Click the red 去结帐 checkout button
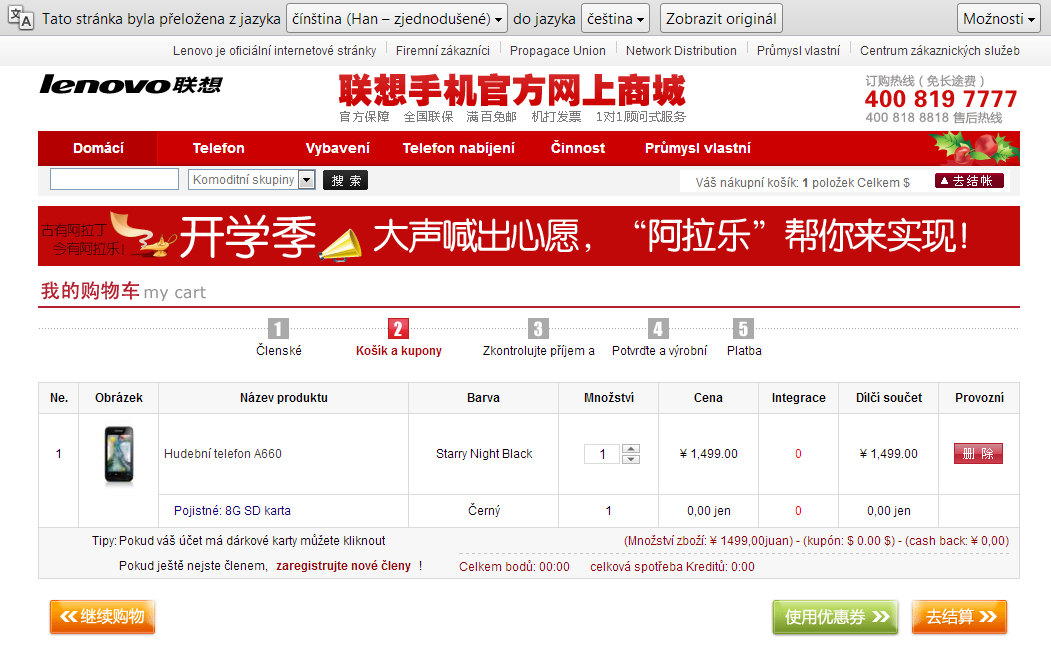Screen dimensions: 1051x649 (969, 181)
